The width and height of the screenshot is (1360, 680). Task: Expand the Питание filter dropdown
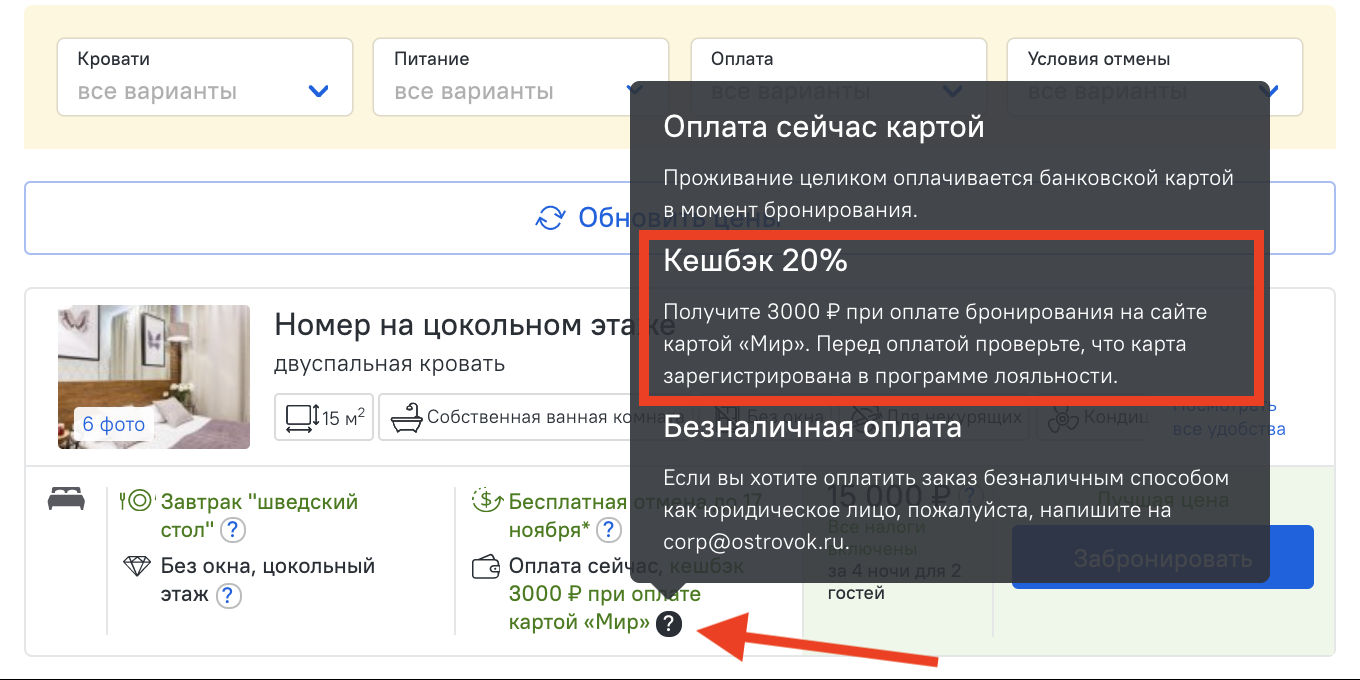[x=500, y=78]
